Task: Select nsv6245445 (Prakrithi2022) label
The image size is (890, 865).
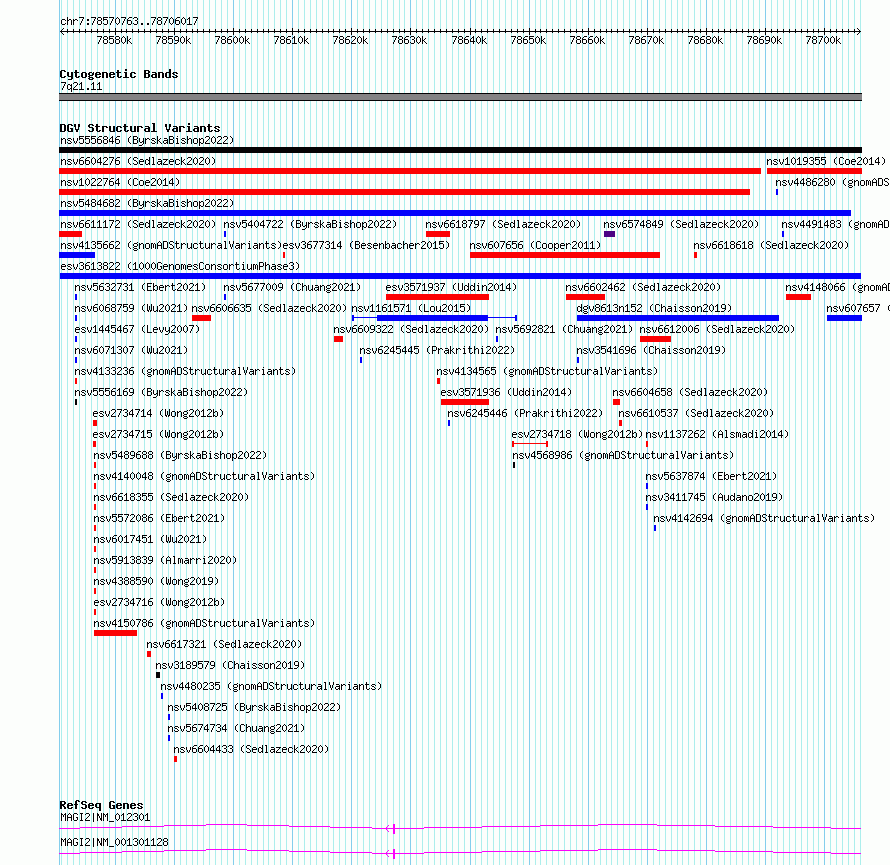Action: tap(437, 350)
